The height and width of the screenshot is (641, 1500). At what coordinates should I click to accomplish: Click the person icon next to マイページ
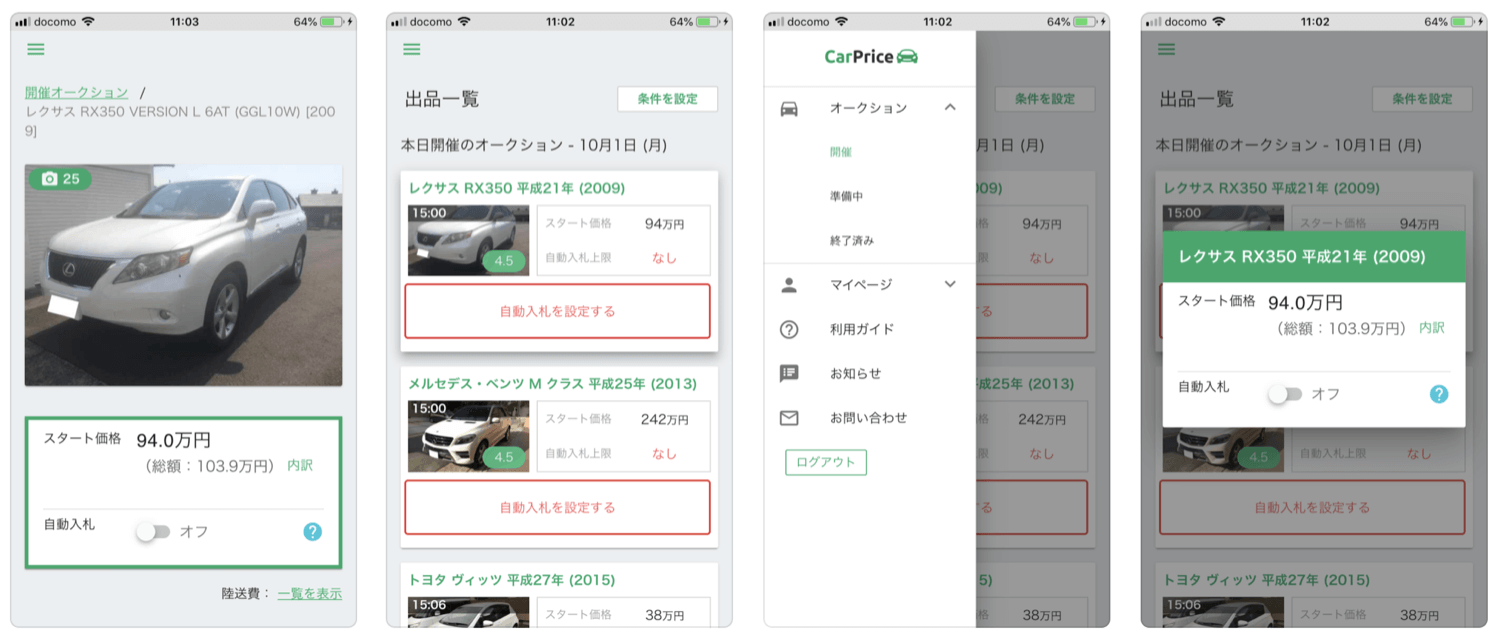(789, 285)
